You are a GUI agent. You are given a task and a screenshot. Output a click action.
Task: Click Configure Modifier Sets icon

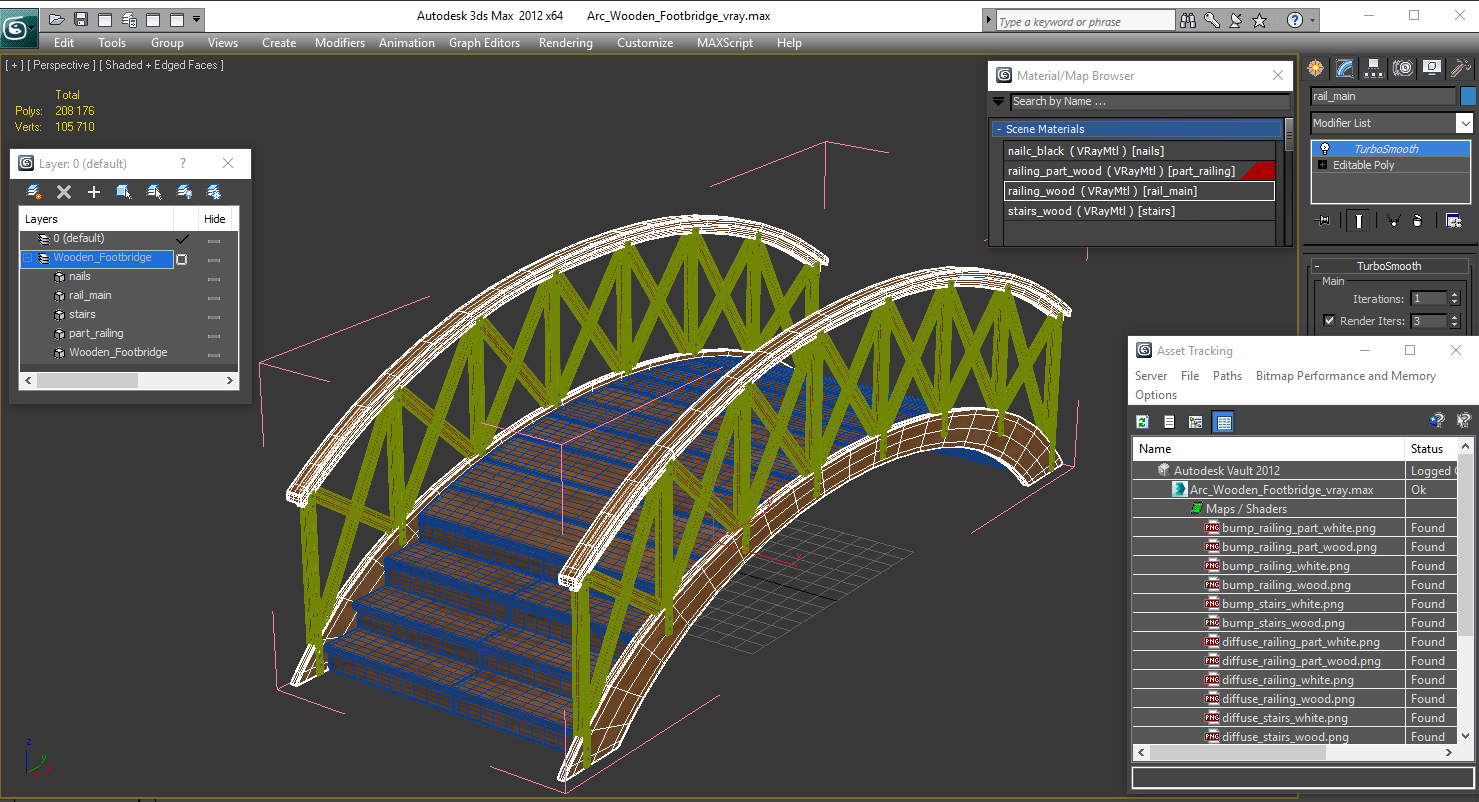tap(1453, 221)
